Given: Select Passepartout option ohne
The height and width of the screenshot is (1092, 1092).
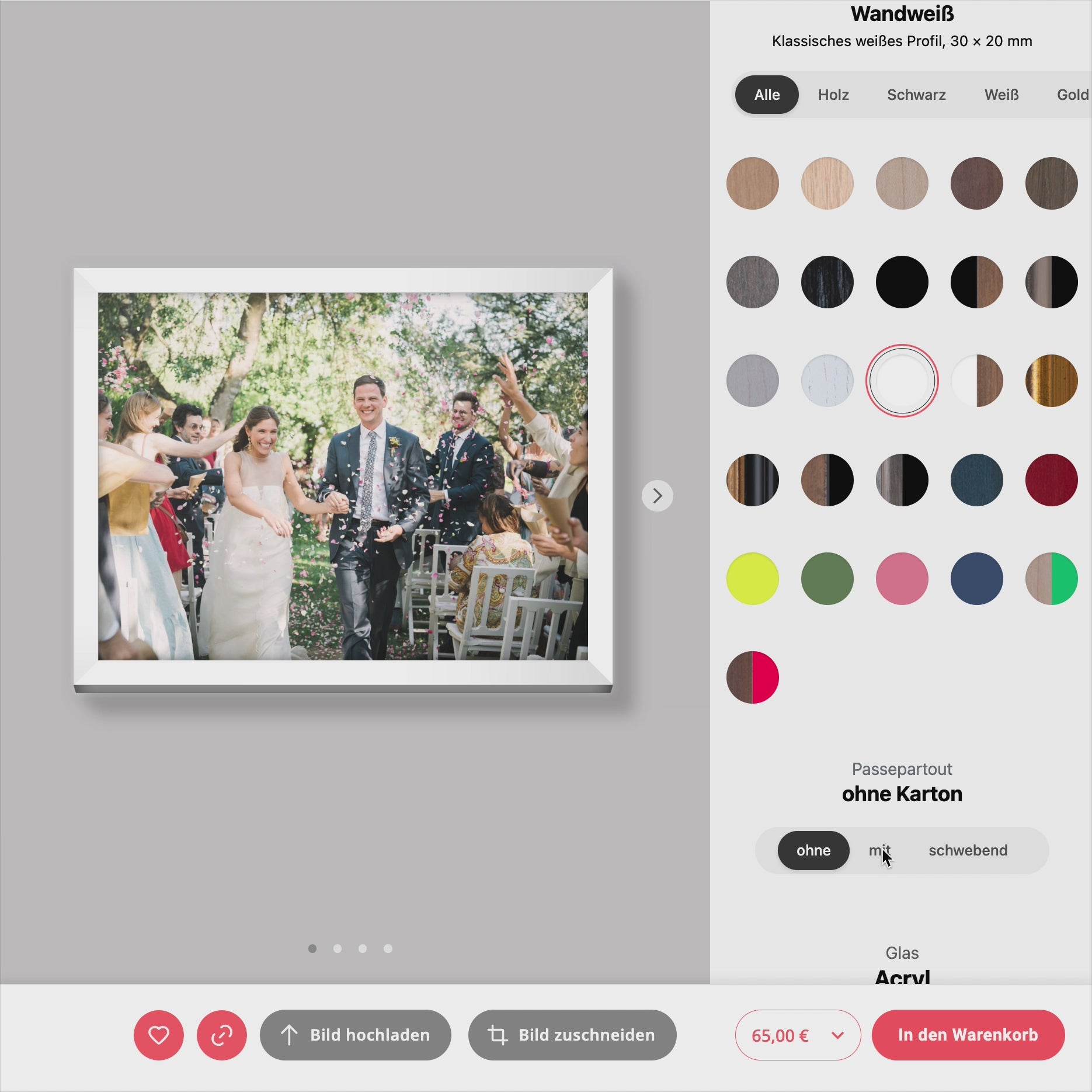Looking at the screenshot, I should coord(813,850).
